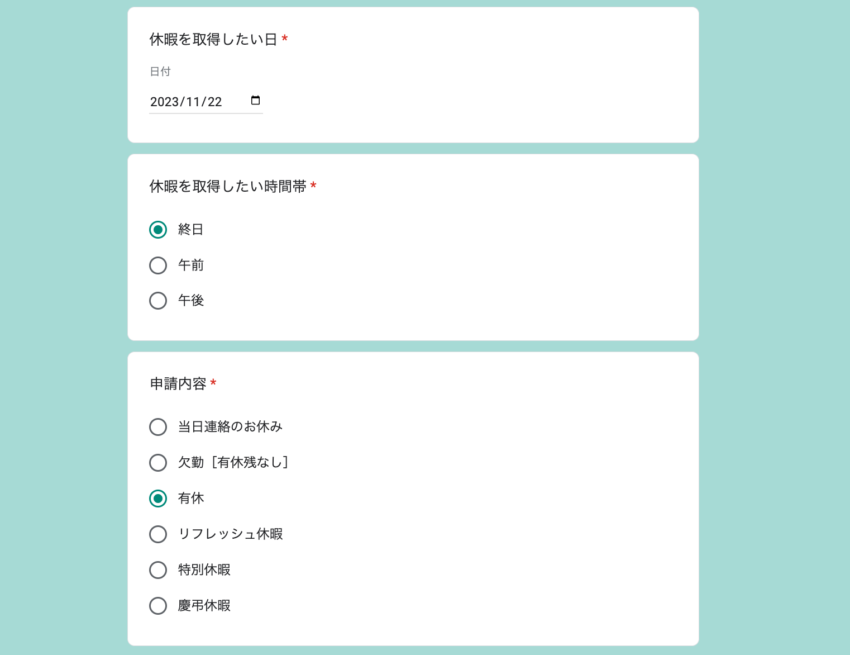
Task: Click the 有休 option text label
Action: pos(192,498)
